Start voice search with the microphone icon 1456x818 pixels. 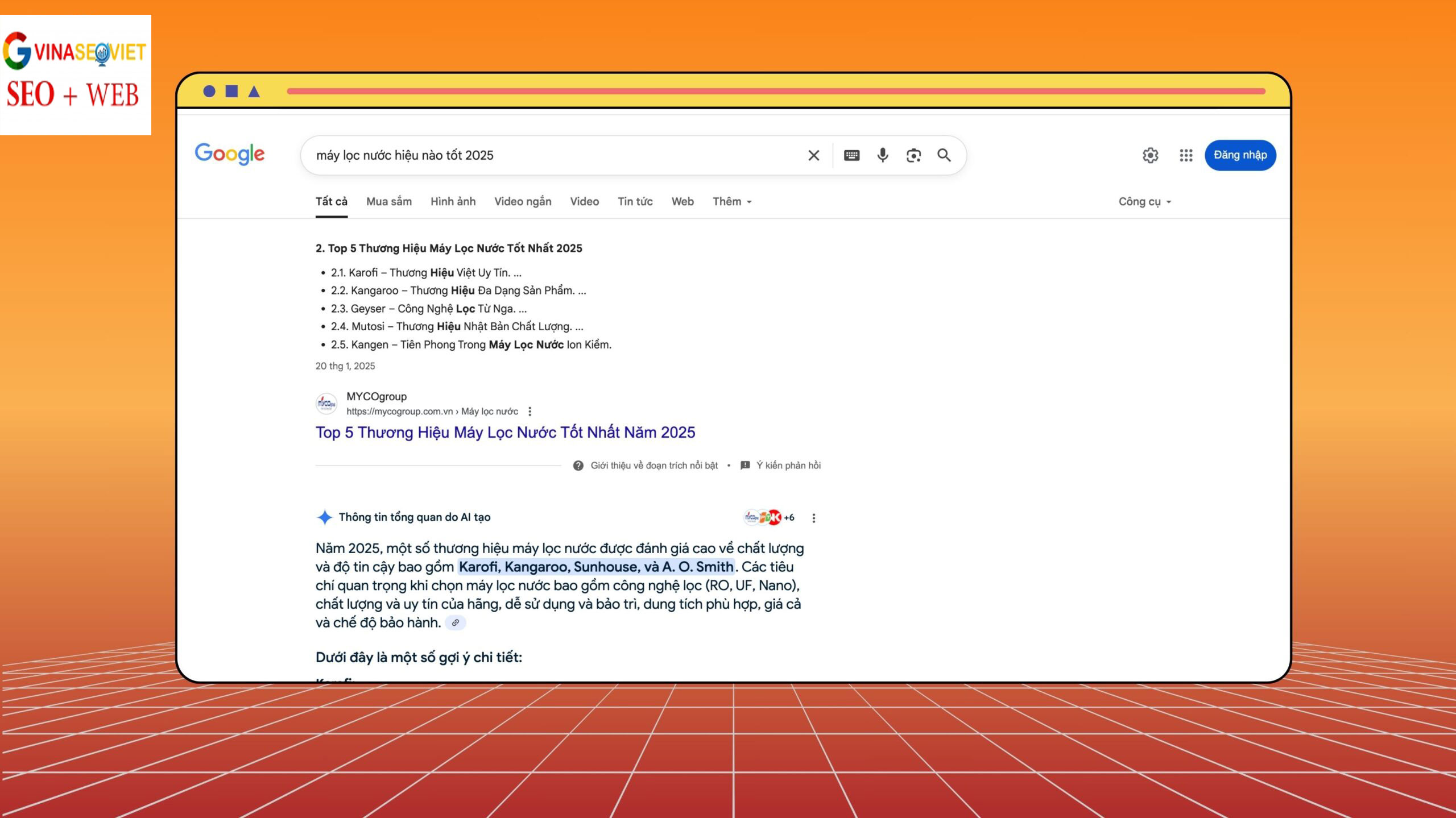[883, 155]
